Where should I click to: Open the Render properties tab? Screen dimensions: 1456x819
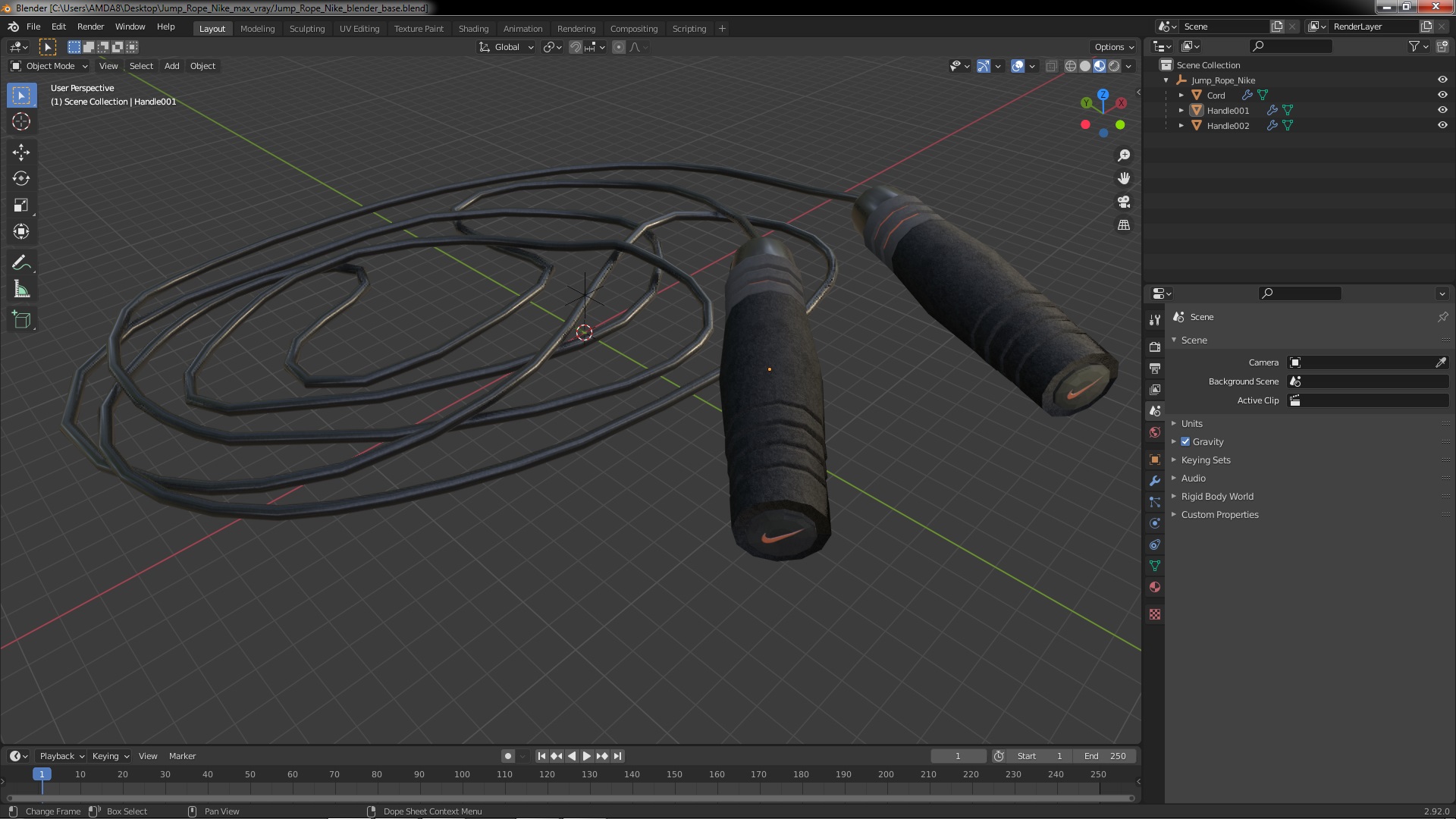tap(1154, 347)
